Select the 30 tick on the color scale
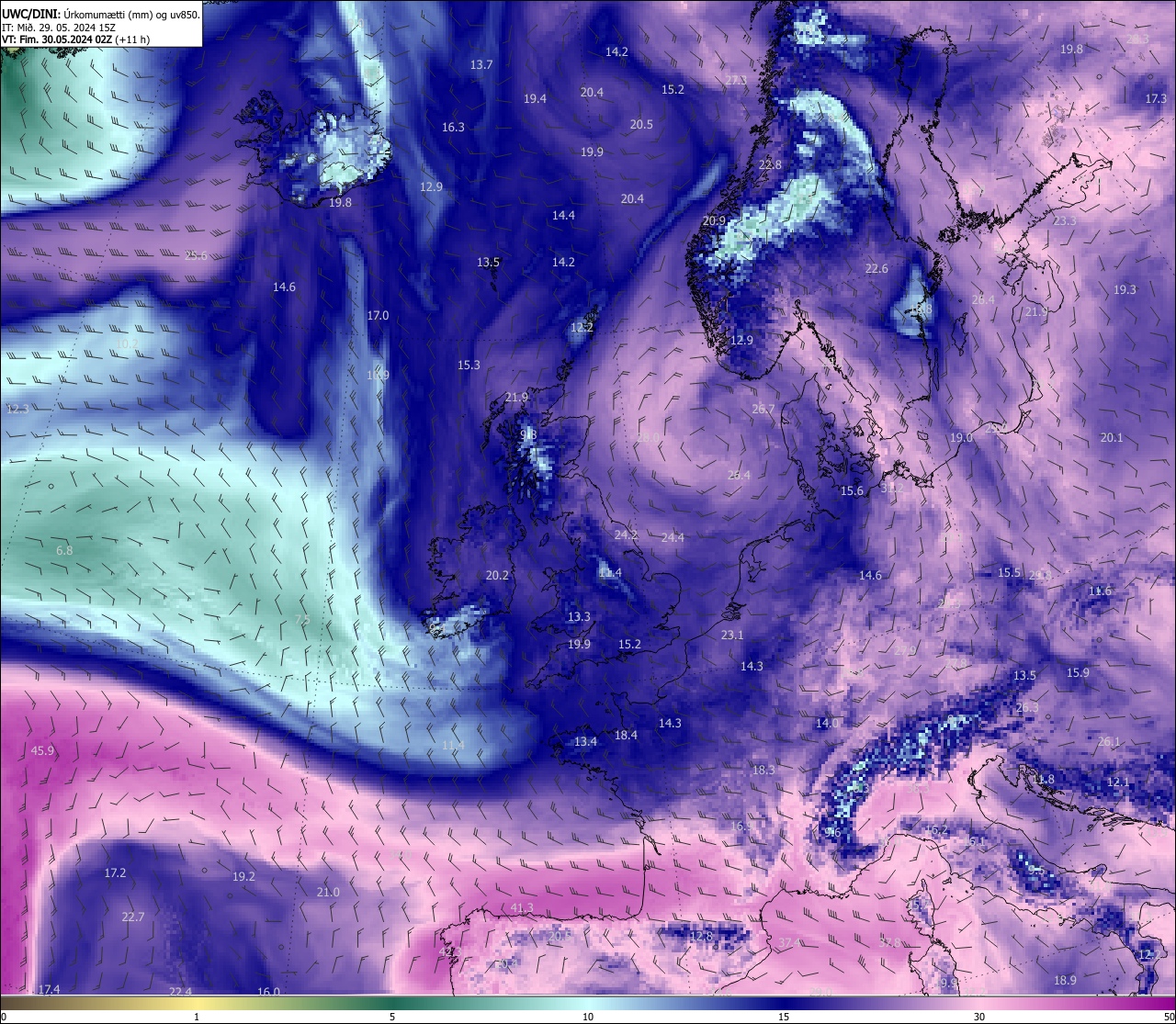 click(x=979, y=1017)
